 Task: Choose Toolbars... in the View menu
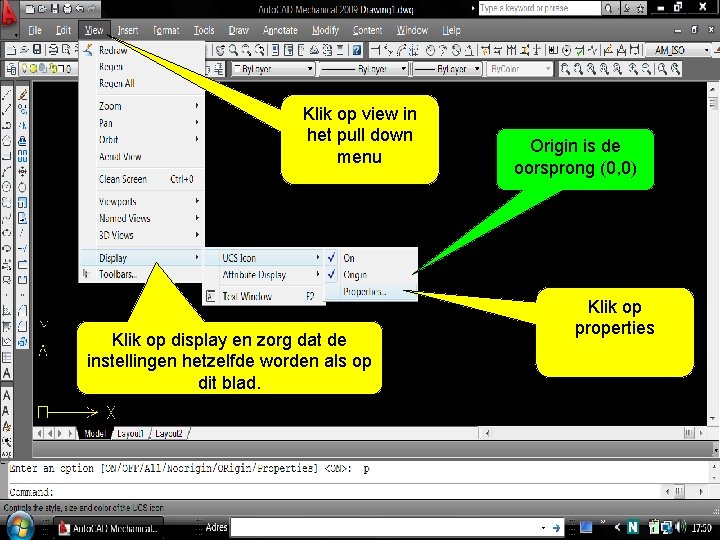pos(142,274)
